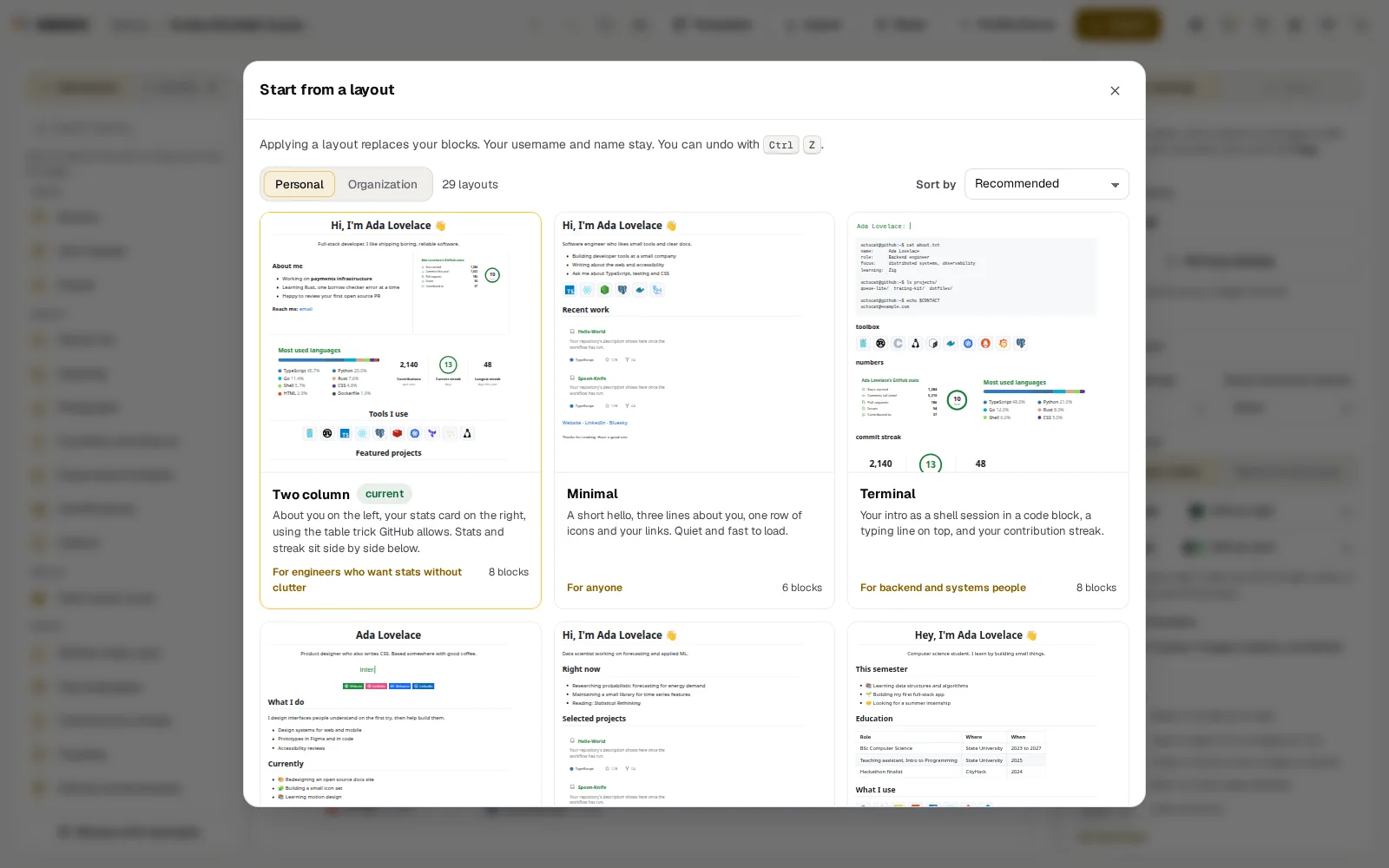Switch to the Personal tab
1389x868 pixels.
tap(300, 184)
